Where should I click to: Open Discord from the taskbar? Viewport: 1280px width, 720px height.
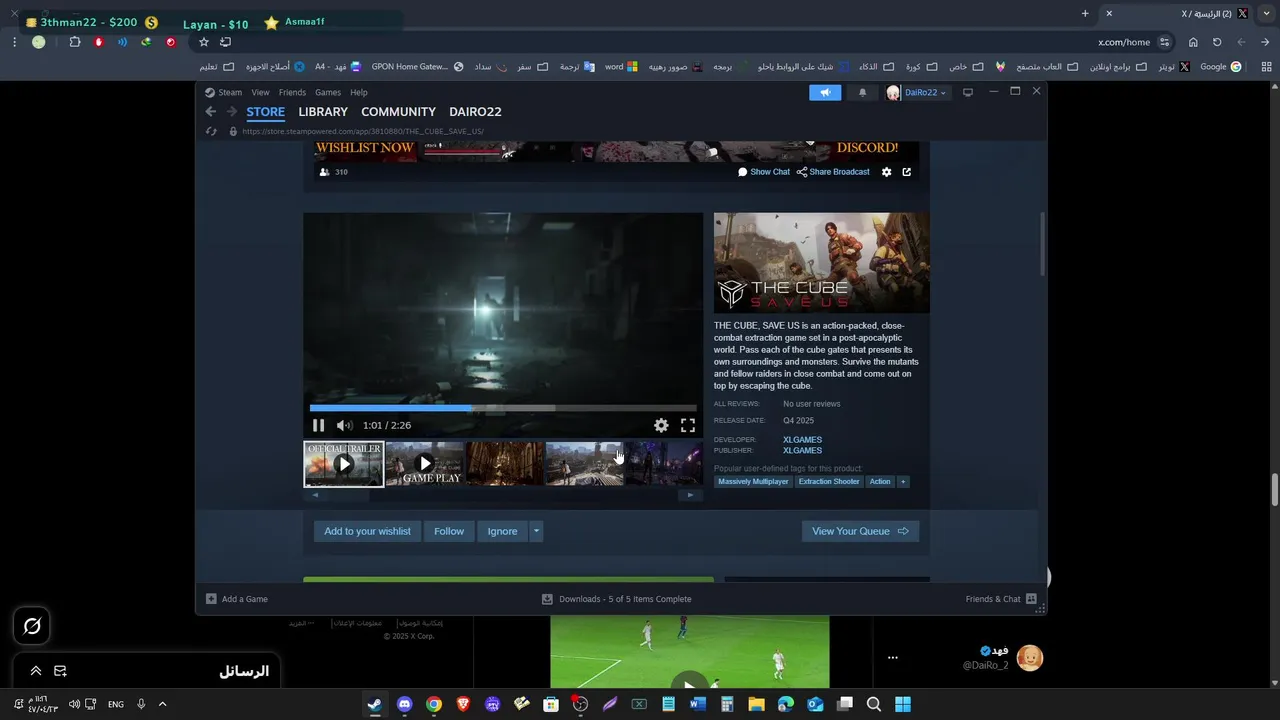click(x=404, y=704)
